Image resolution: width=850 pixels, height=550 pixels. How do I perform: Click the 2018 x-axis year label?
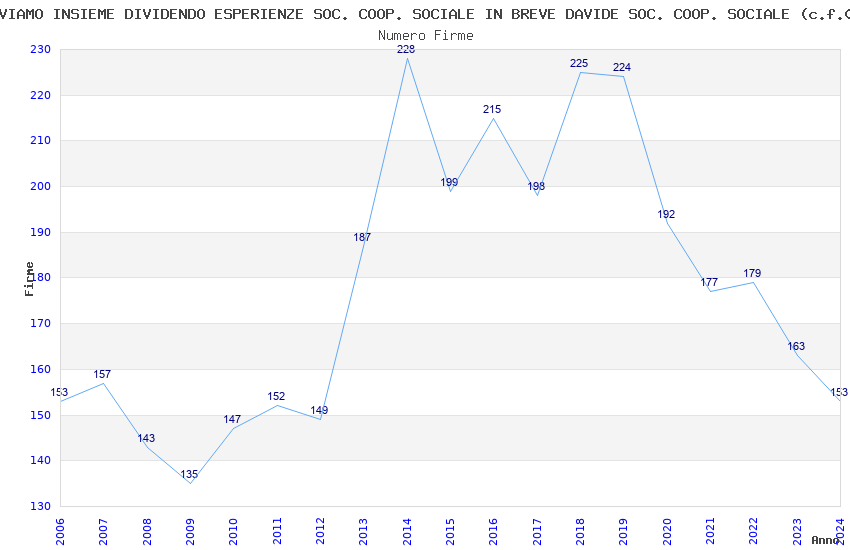coord(580,531)
